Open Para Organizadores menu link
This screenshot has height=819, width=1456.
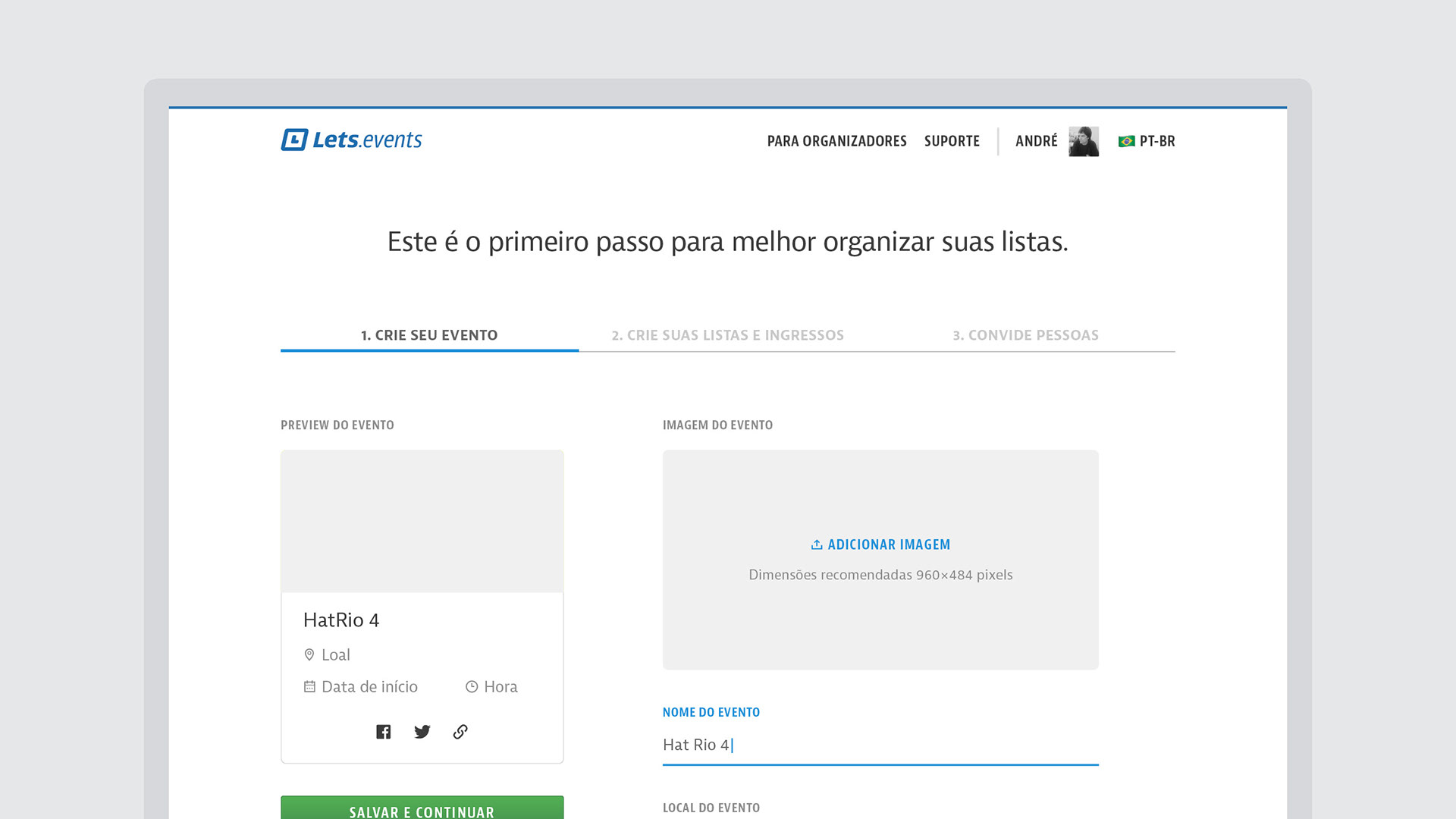836,141
